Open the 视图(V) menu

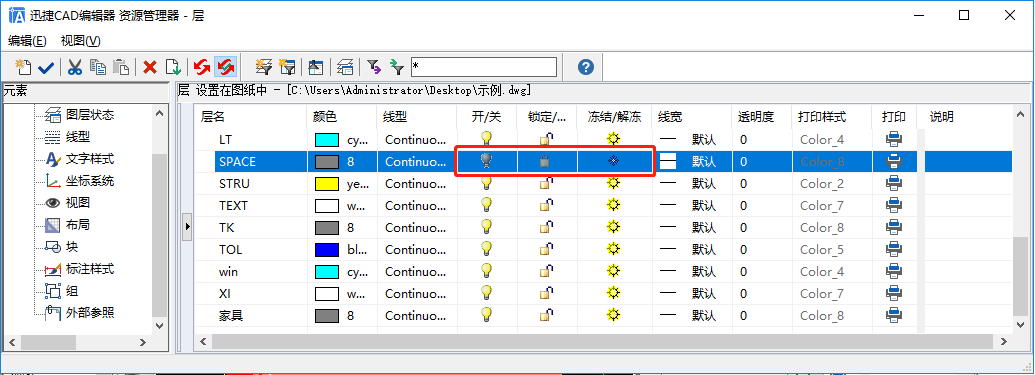[x=81, y=41]
